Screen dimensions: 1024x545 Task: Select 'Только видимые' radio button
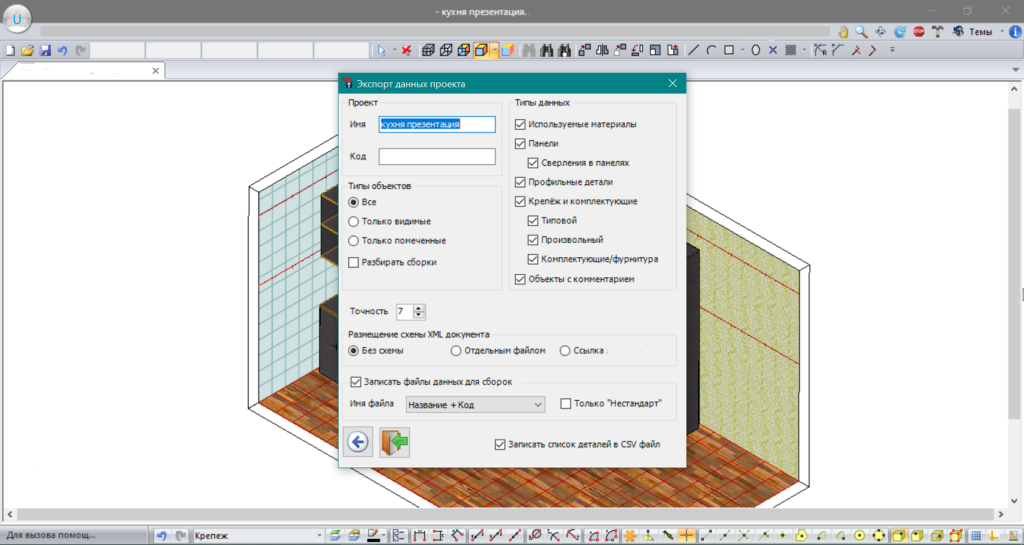point(353,221)
